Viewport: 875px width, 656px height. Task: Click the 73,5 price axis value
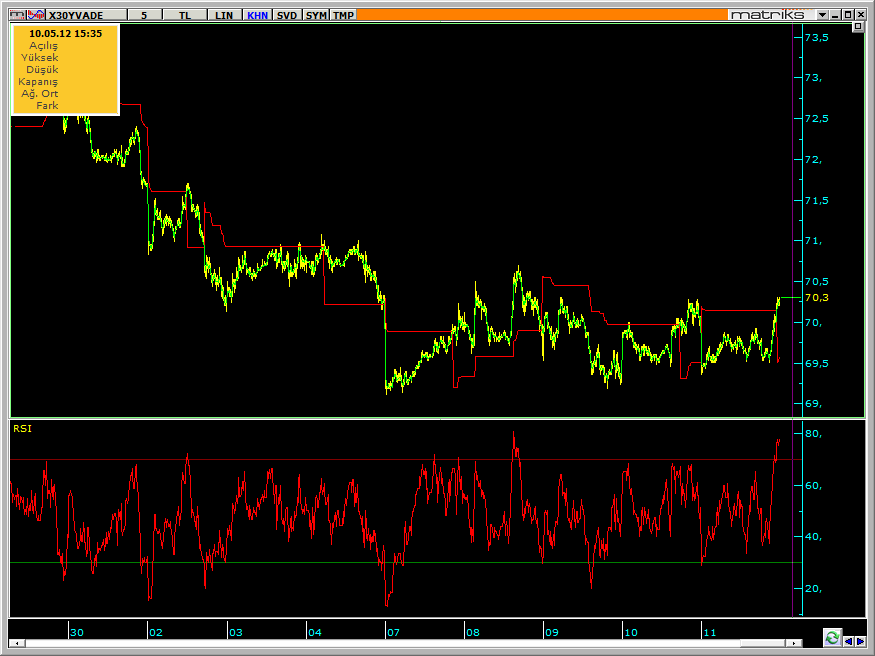(x=816, y=37)
